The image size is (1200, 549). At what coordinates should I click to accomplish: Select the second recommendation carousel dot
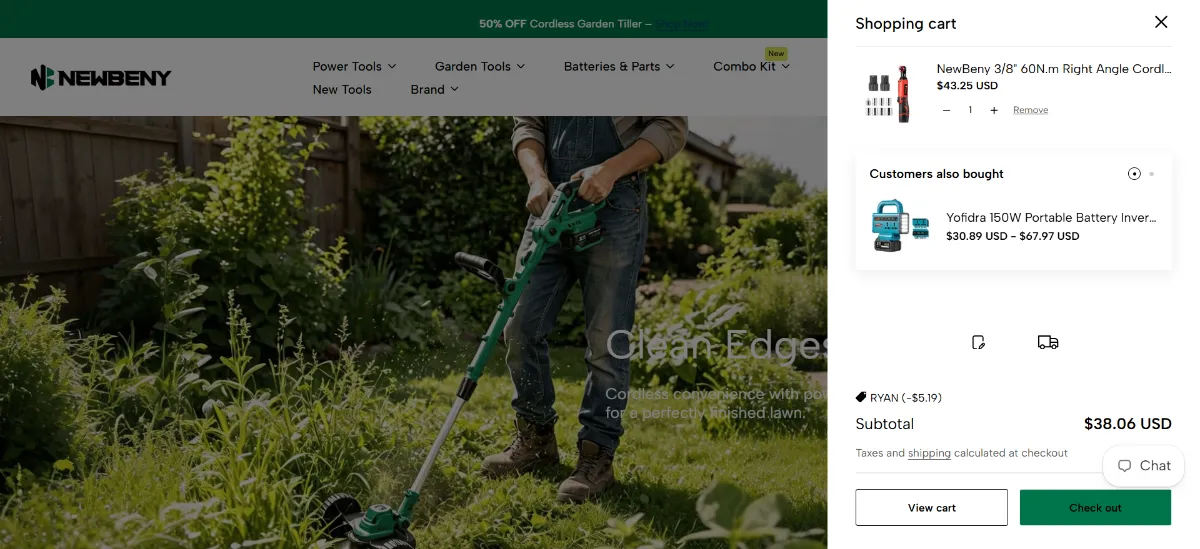[1152, 174]
